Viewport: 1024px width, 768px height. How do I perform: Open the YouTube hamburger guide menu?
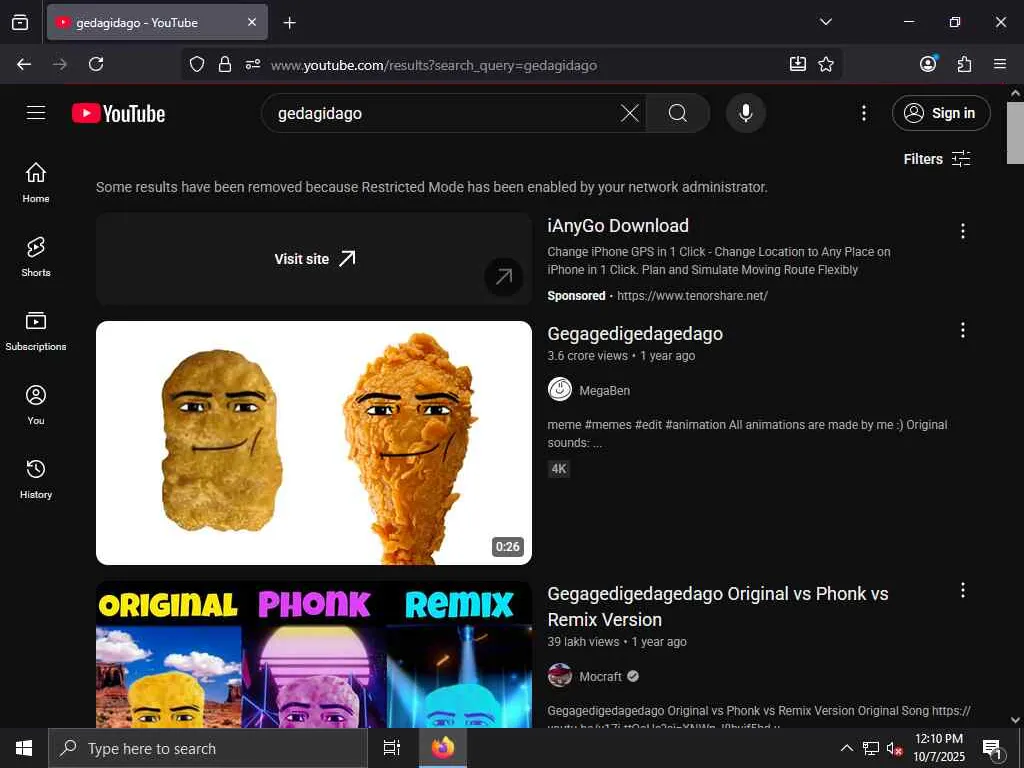[x=36, y=113]
